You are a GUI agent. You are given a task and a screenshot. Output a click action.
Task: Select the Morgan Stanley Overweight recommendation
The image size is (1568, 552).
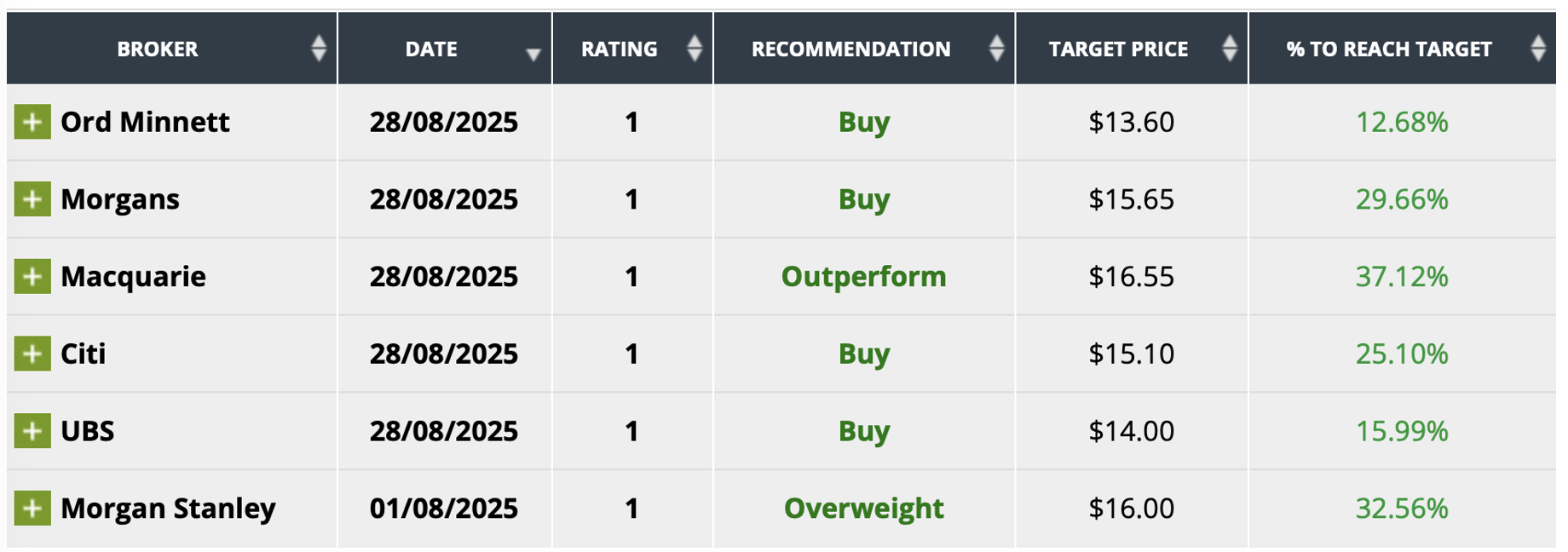(863, 509)
